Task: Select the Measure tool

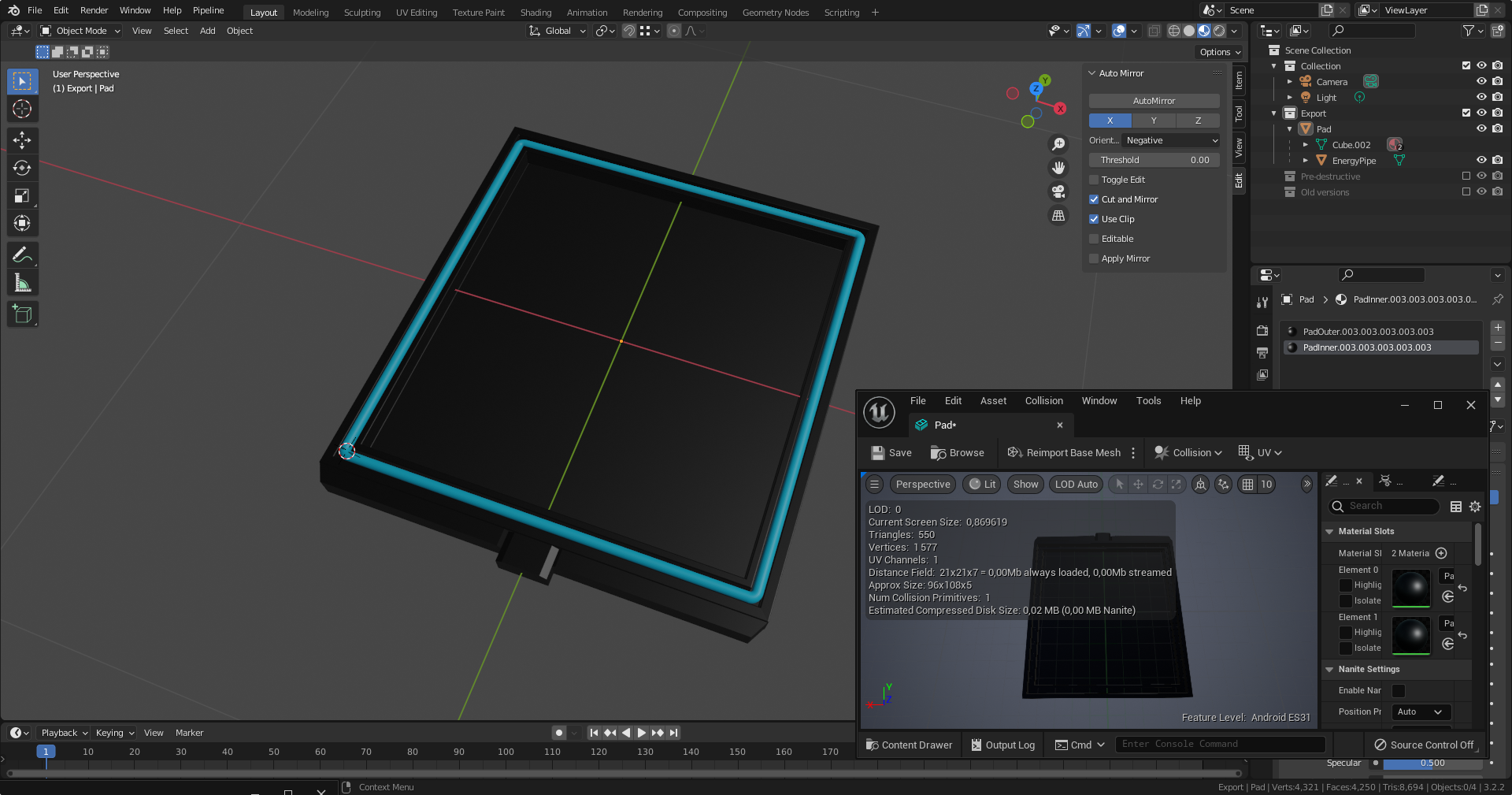Action: coord(22,281)
